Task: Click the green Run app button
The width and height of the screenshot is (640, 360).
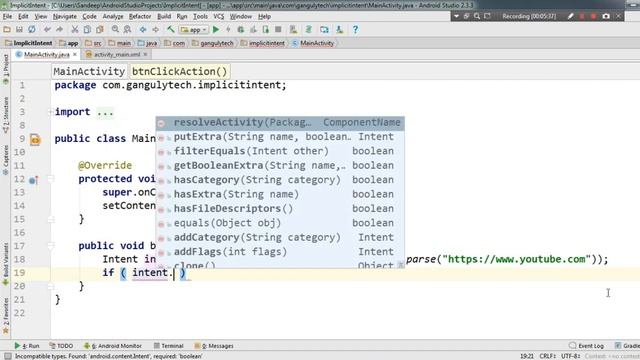Action: [x=216, y=29]
